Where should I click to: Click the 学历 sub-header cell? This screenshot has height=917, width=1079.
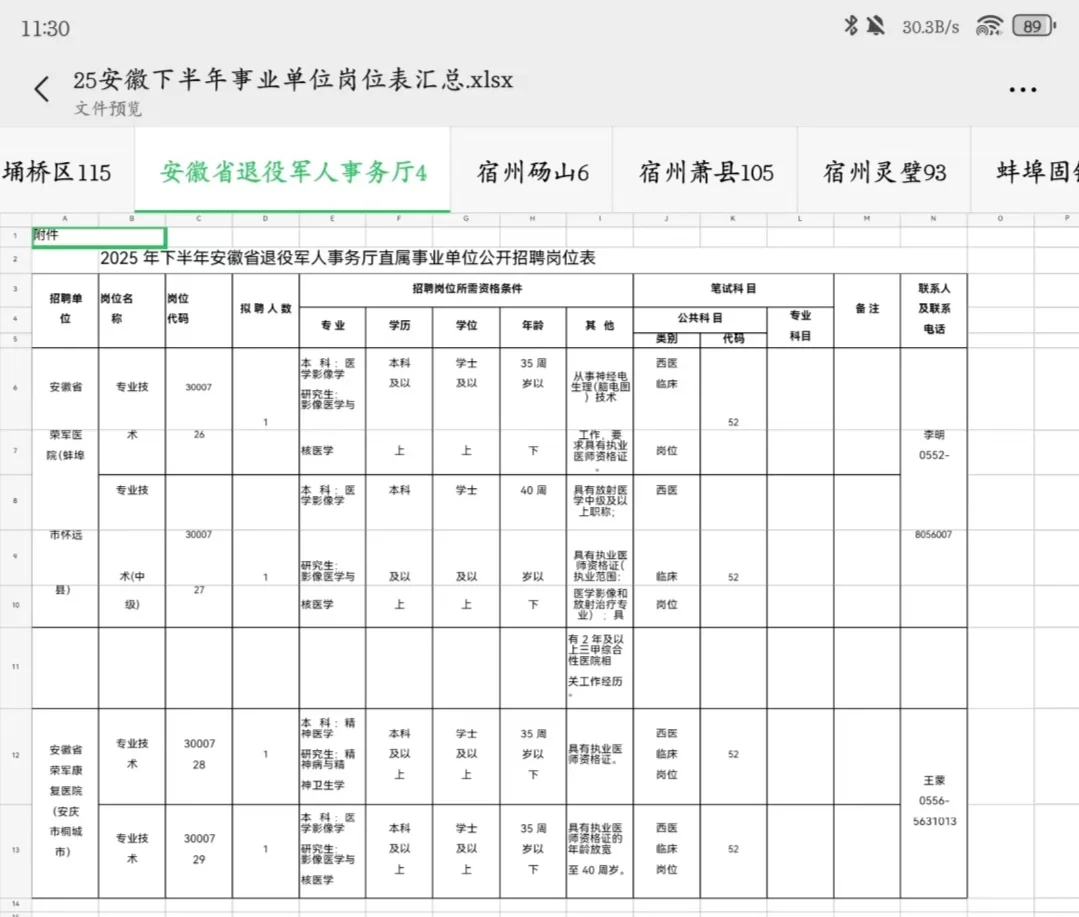point(399,327)
